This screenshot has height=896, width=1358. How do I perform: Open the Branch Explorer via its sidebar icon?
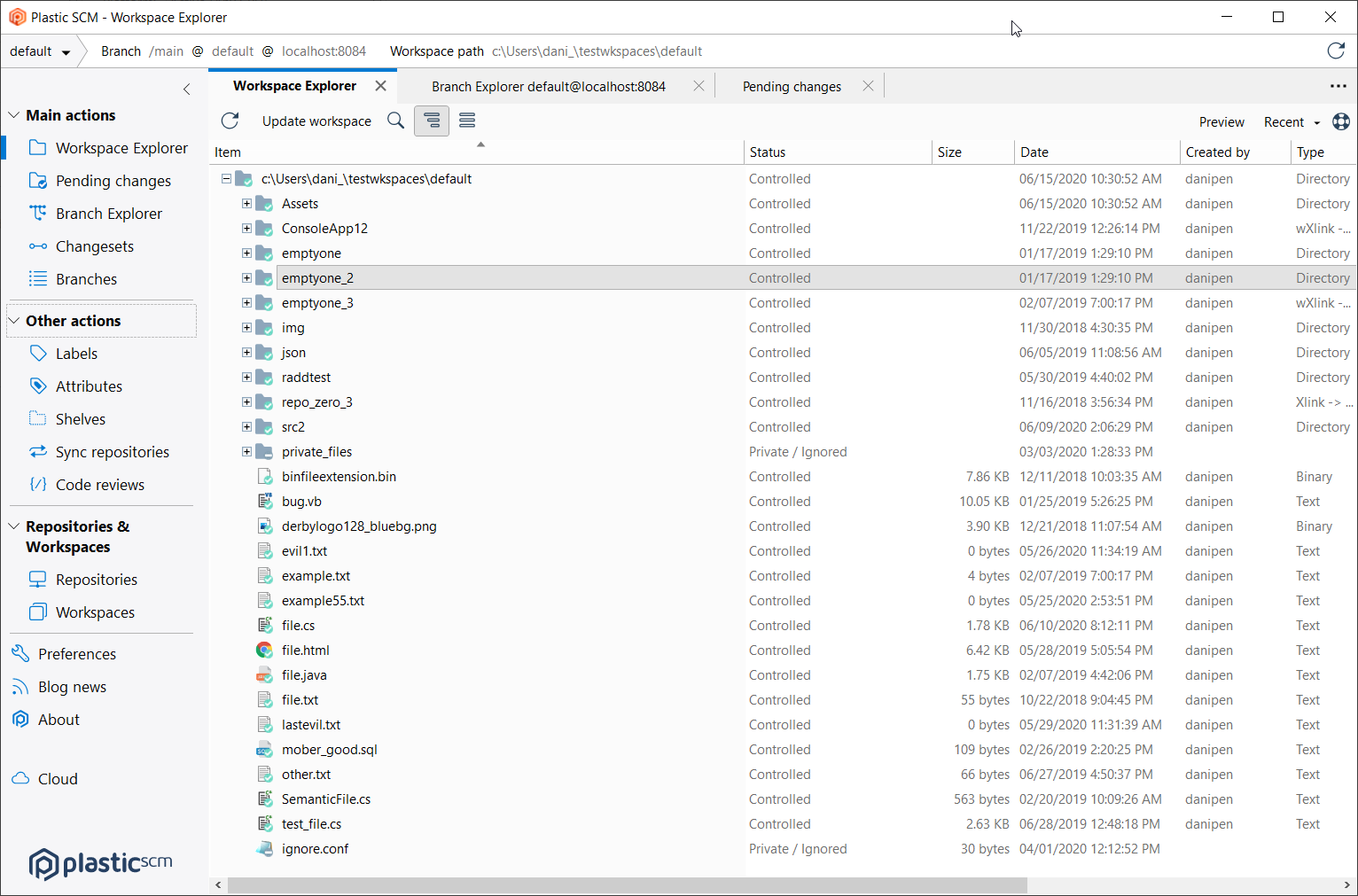click(x=38, y=213)
